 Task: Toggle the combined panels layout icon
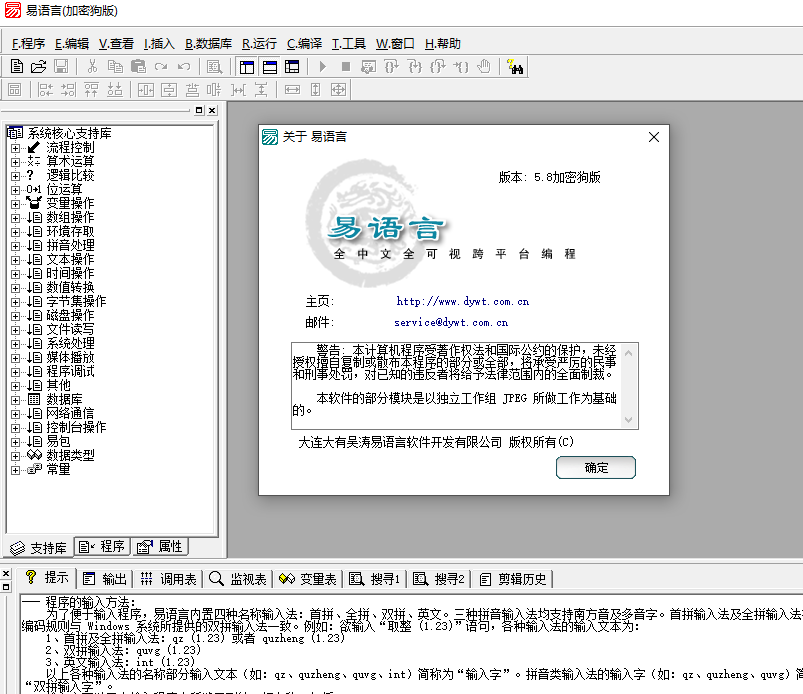tap(292, 67)
